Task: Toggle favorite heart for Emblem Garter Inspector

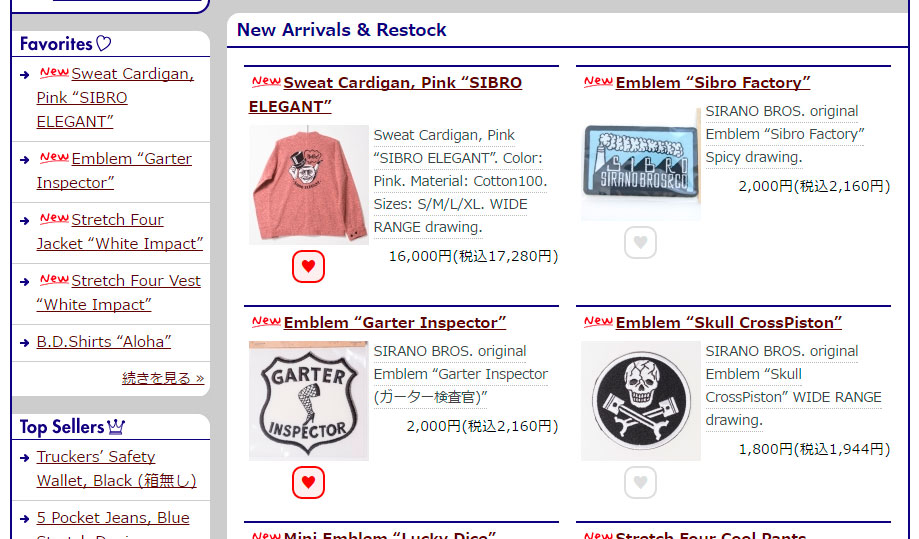Action: click(308, 483)
